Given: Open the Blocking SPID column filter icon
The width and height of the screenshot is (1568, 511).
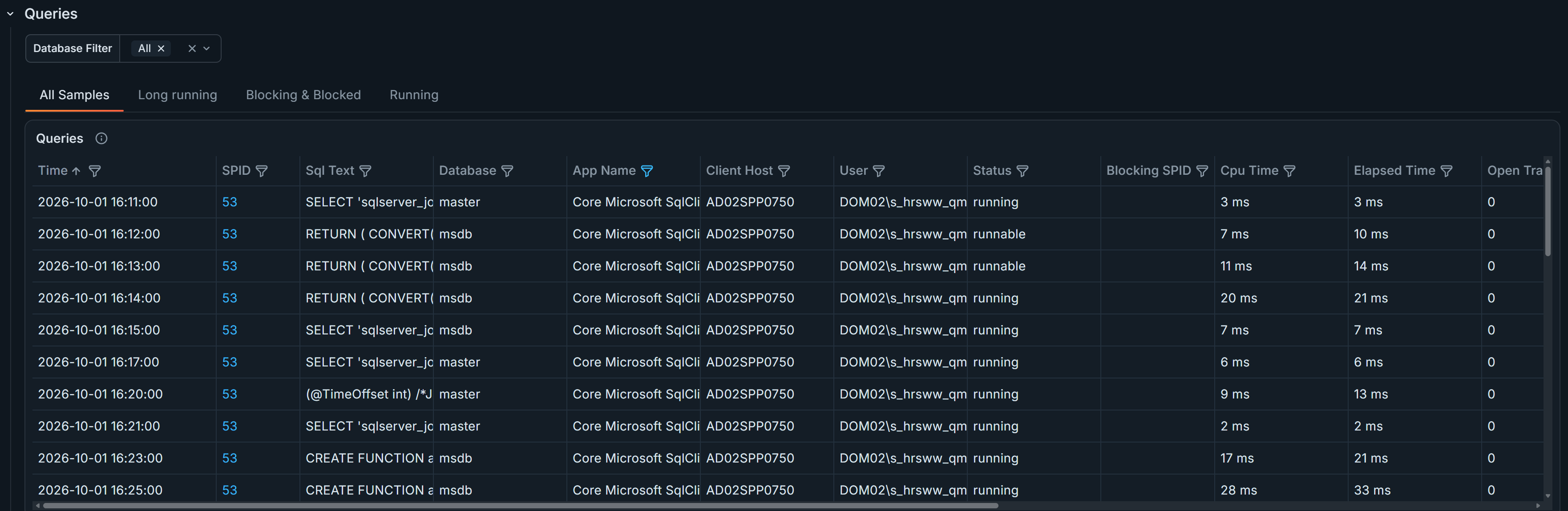Looking at the screenshot, I should pyautogui.click(x=1202, y=172).
